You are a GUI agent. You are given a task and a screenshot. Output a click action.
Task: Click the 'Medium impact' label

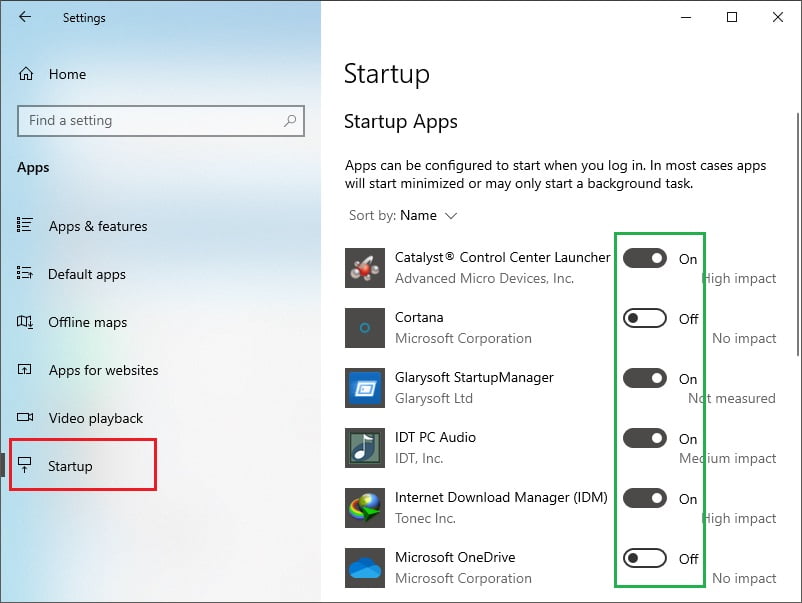(x=727, y=458)
